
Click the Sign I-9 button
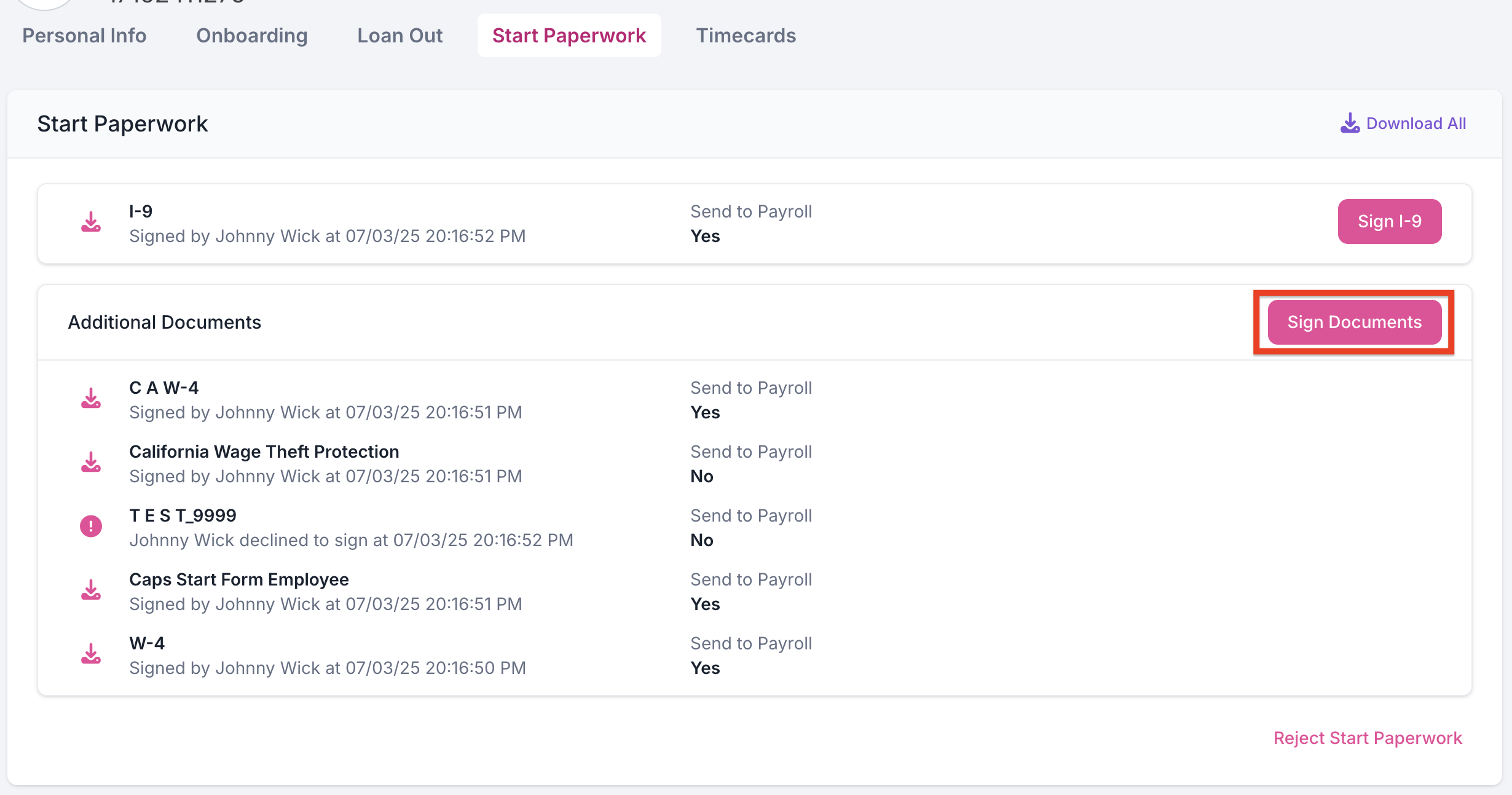pos(1390,221)
